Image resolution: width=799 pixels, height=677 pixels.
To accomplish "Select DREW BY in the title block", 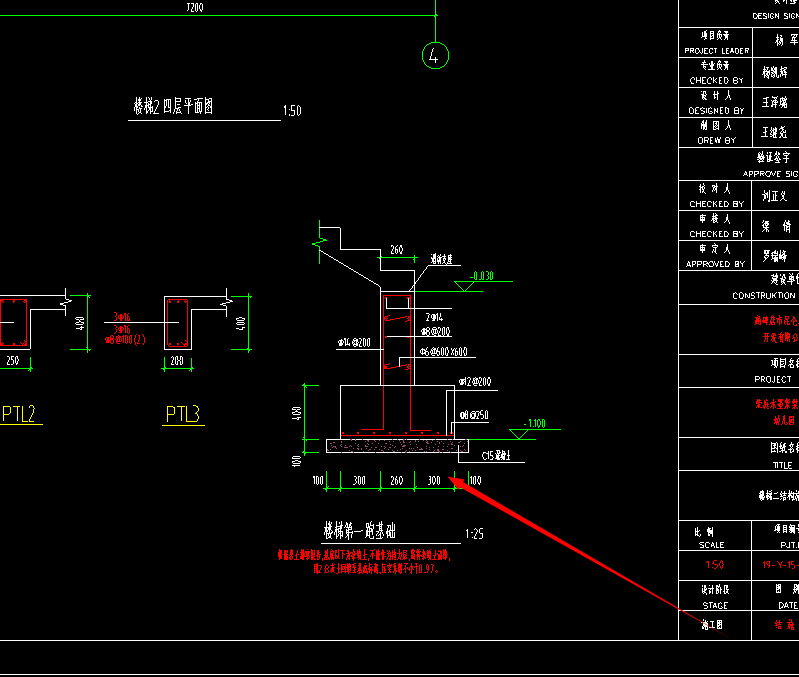I will click(716, 140).
